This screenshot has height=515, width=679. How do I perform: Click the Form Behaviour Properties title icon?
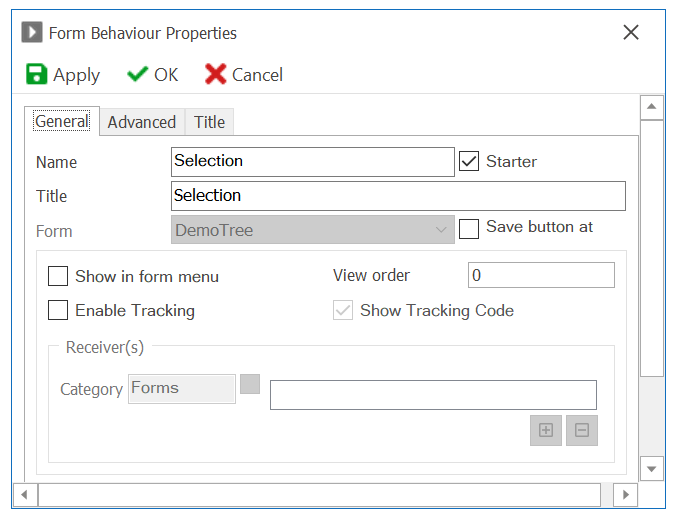[32, 32]
